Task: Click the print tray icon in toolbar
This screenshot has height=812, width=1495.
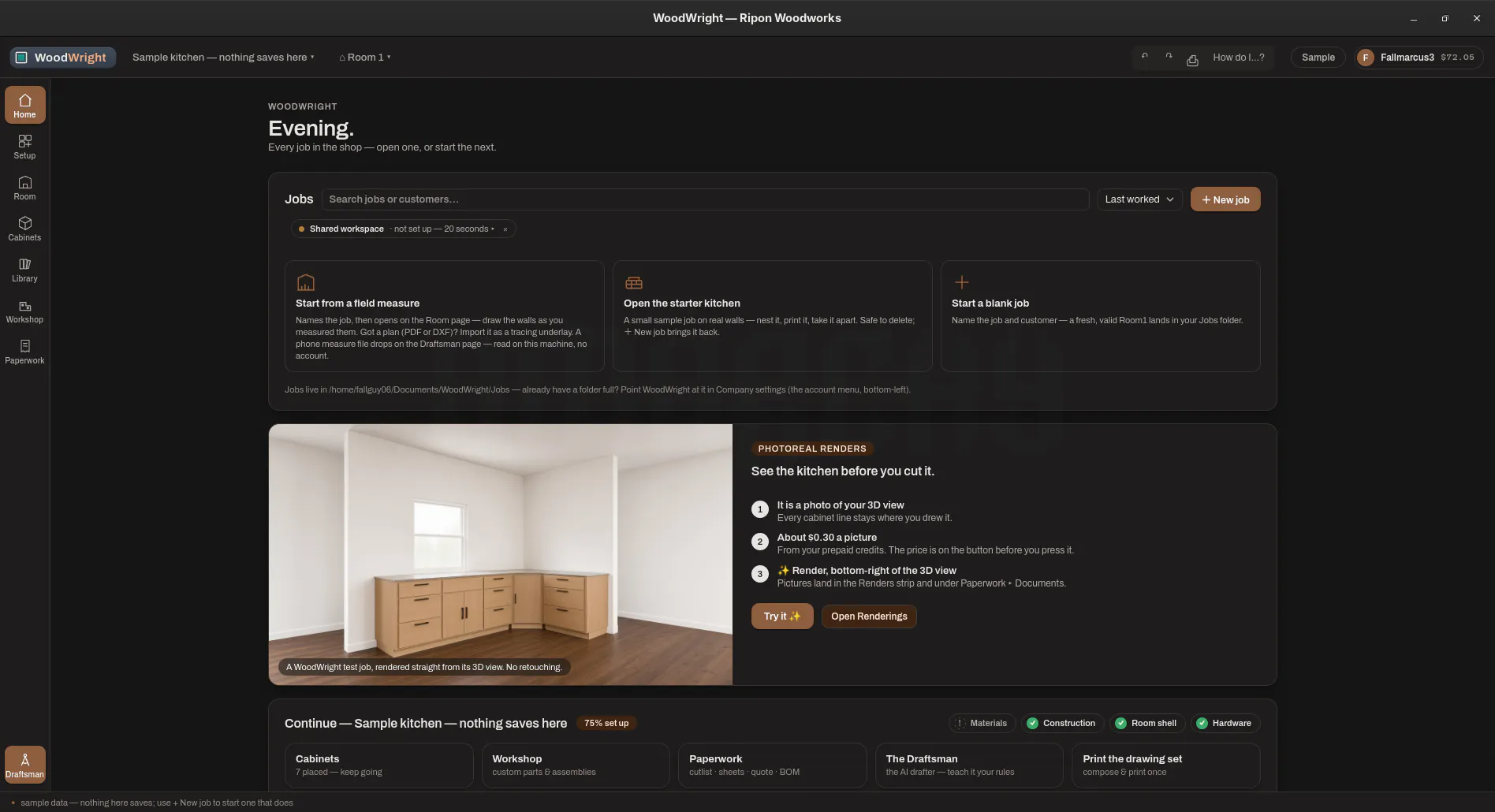Action: [x=1192, y=60]
